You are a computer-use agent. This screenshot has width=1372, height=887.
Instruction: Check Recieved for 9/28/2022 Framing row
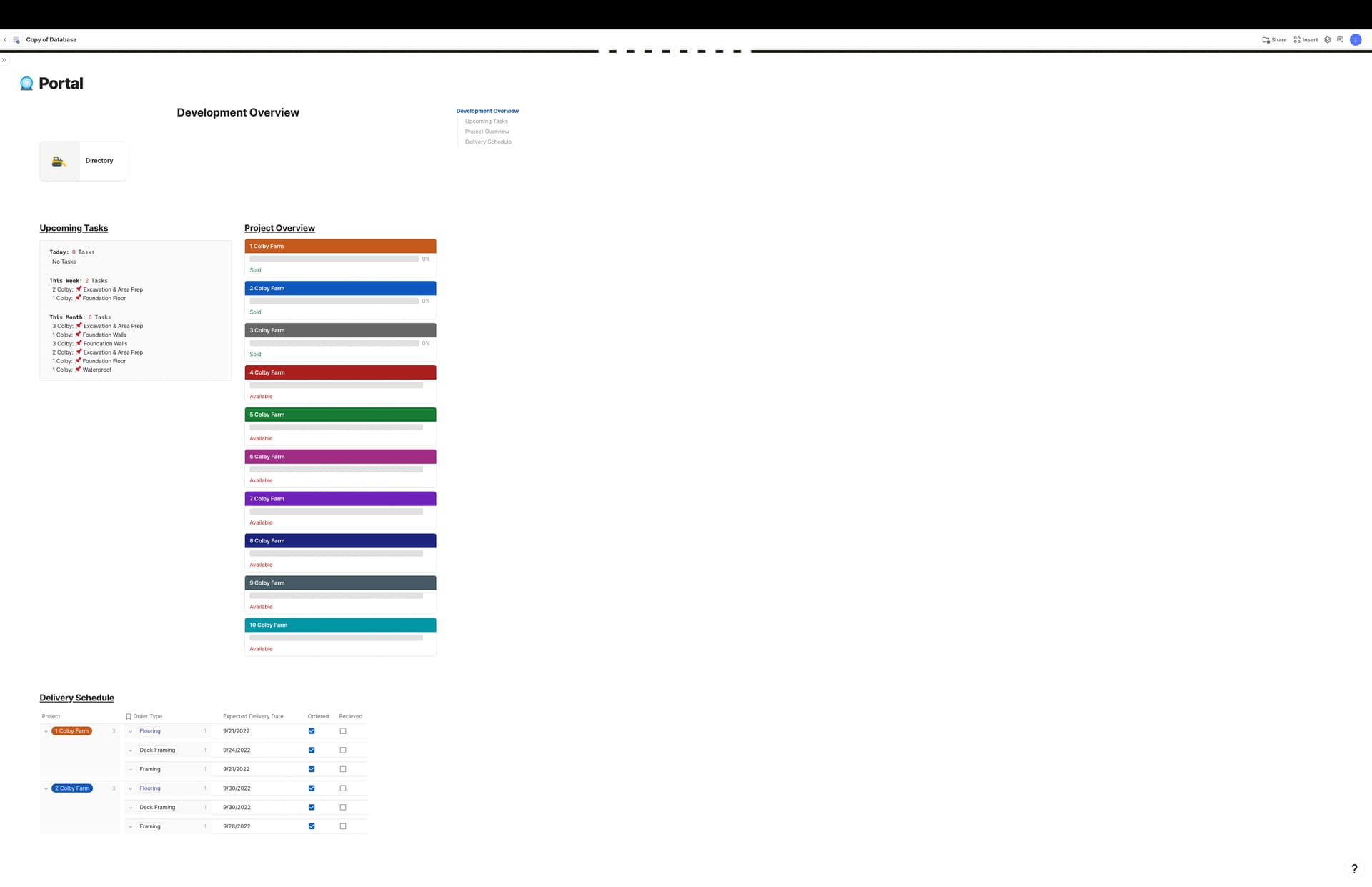[x=343, y=826]
